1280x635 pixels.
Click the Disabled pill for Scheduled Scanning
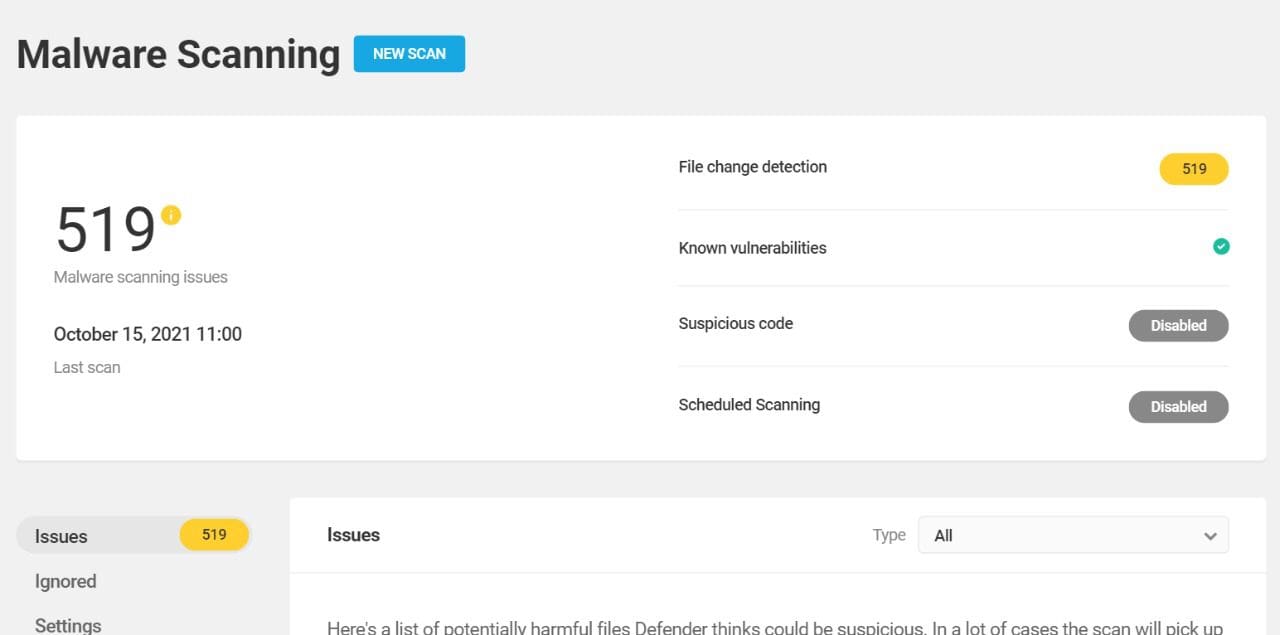point(1178,407)
